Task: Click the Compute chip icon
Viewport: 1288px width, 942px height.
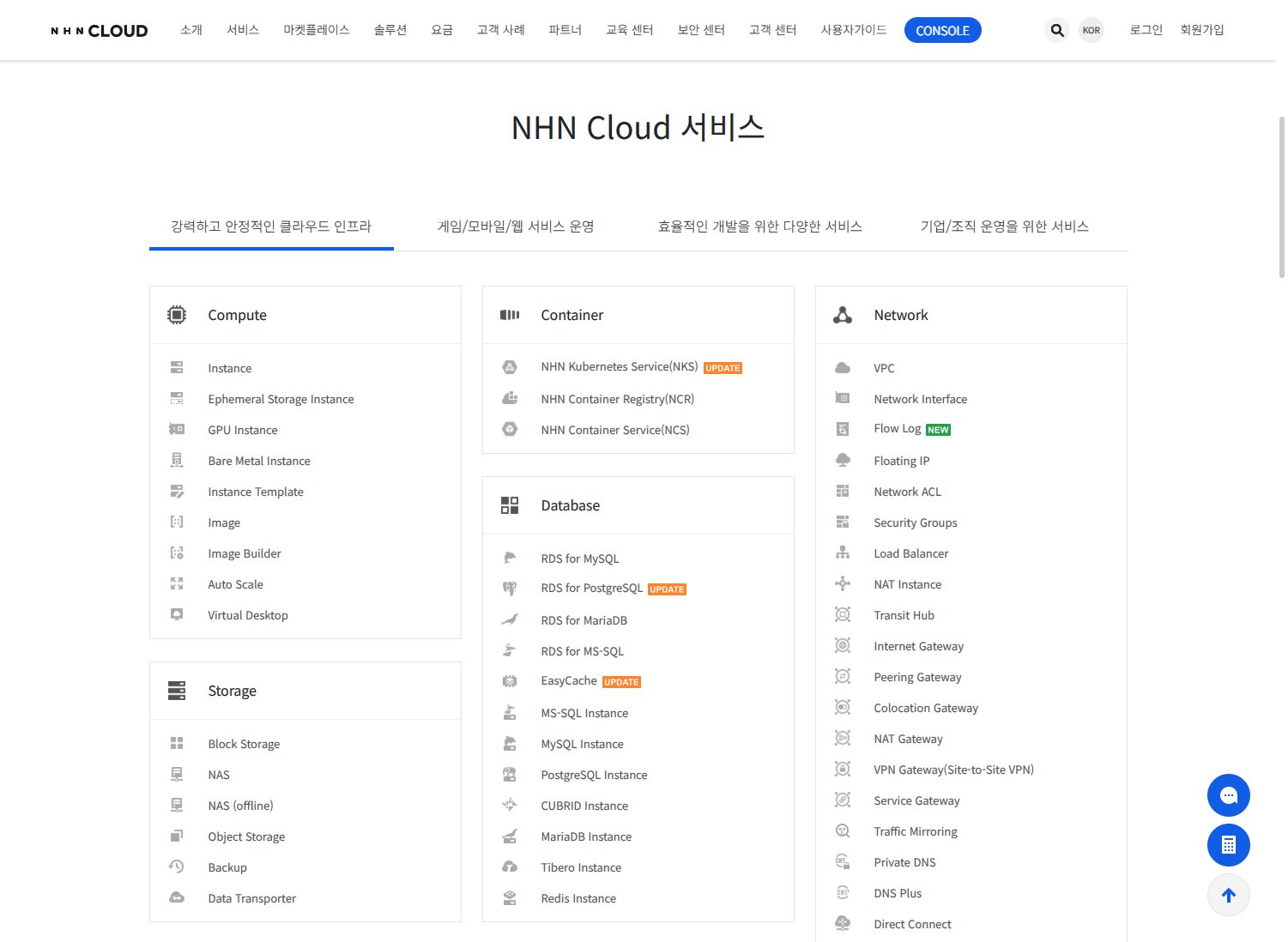Action: pyautogui.click(x=177, y=315)
